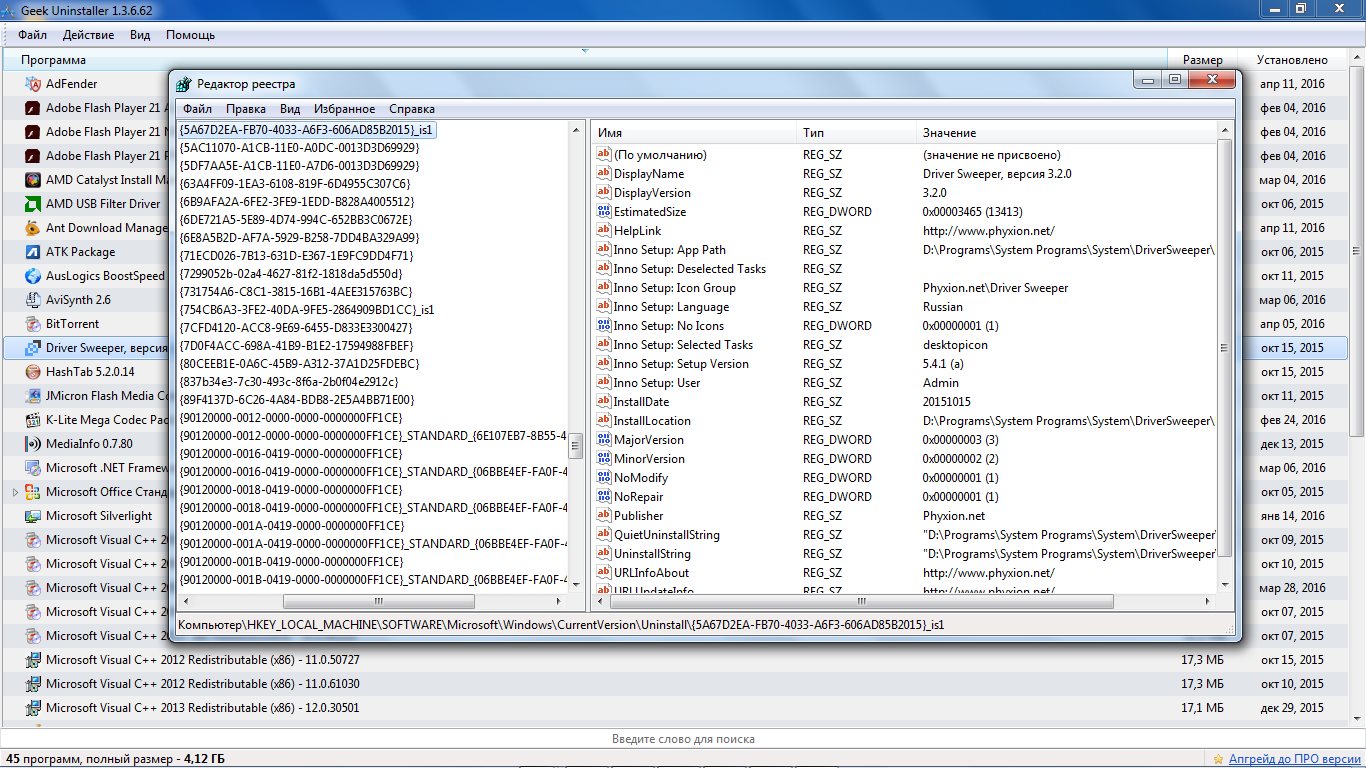Open the Избранное menu in Registry Editor

tap(344, 109)
